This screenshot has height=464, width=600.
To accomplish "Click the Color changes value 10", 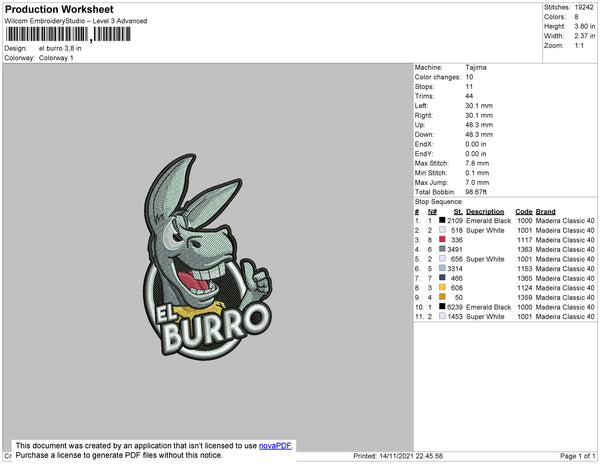I will (469, 77).
